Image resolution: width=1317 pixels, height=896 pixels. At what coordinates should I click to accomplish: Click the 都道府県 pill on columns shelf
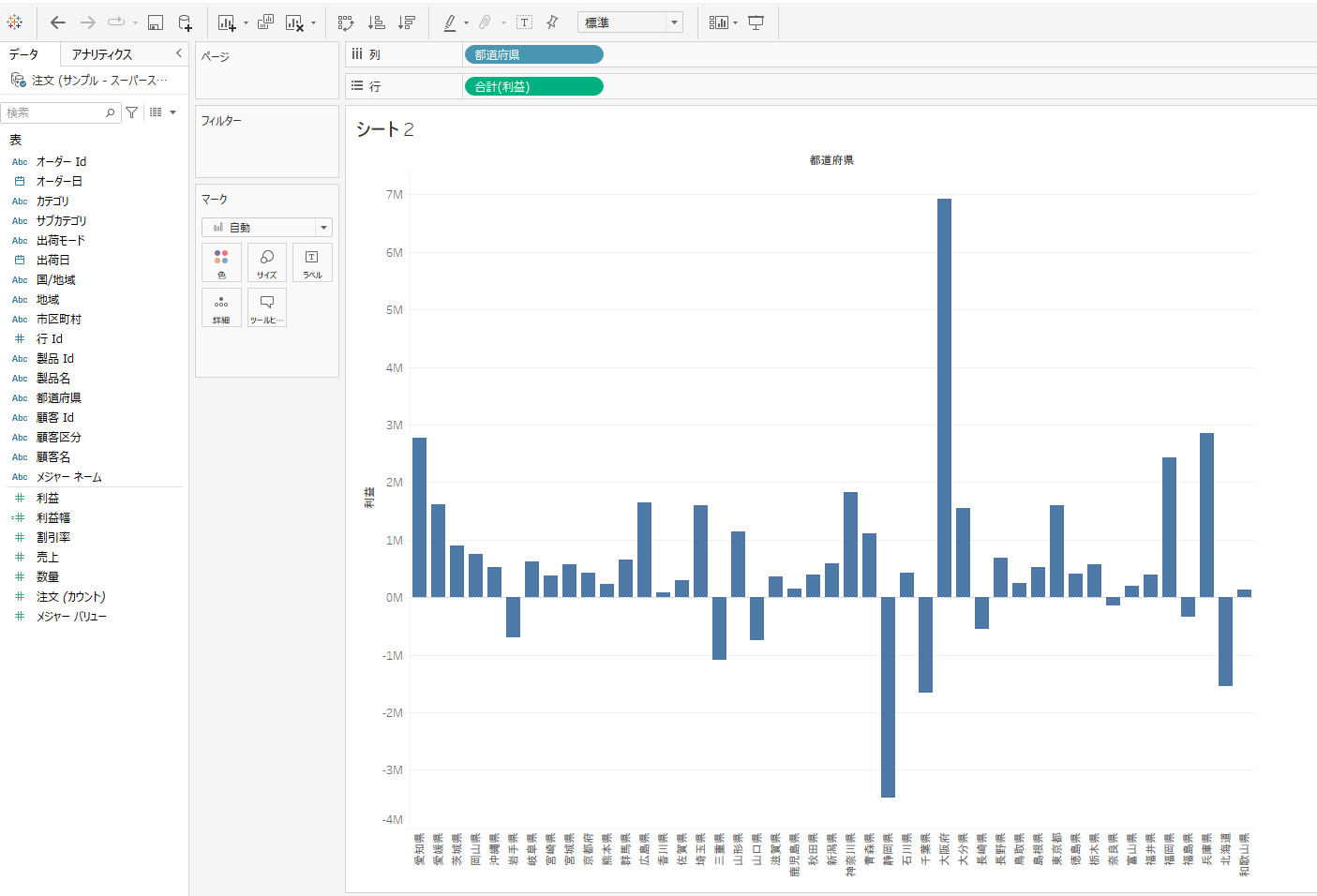tap(533, 55)
